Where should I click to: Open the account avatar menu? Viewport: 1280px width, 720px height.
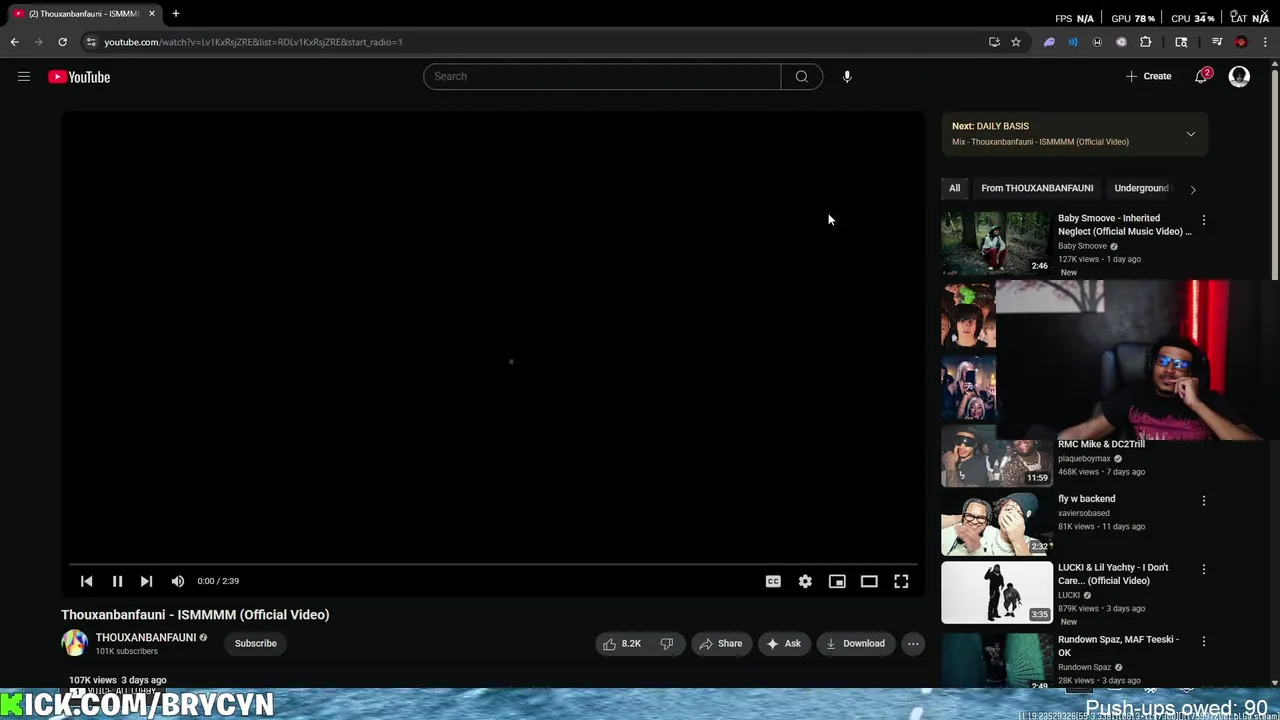(x=1239, y=76)
